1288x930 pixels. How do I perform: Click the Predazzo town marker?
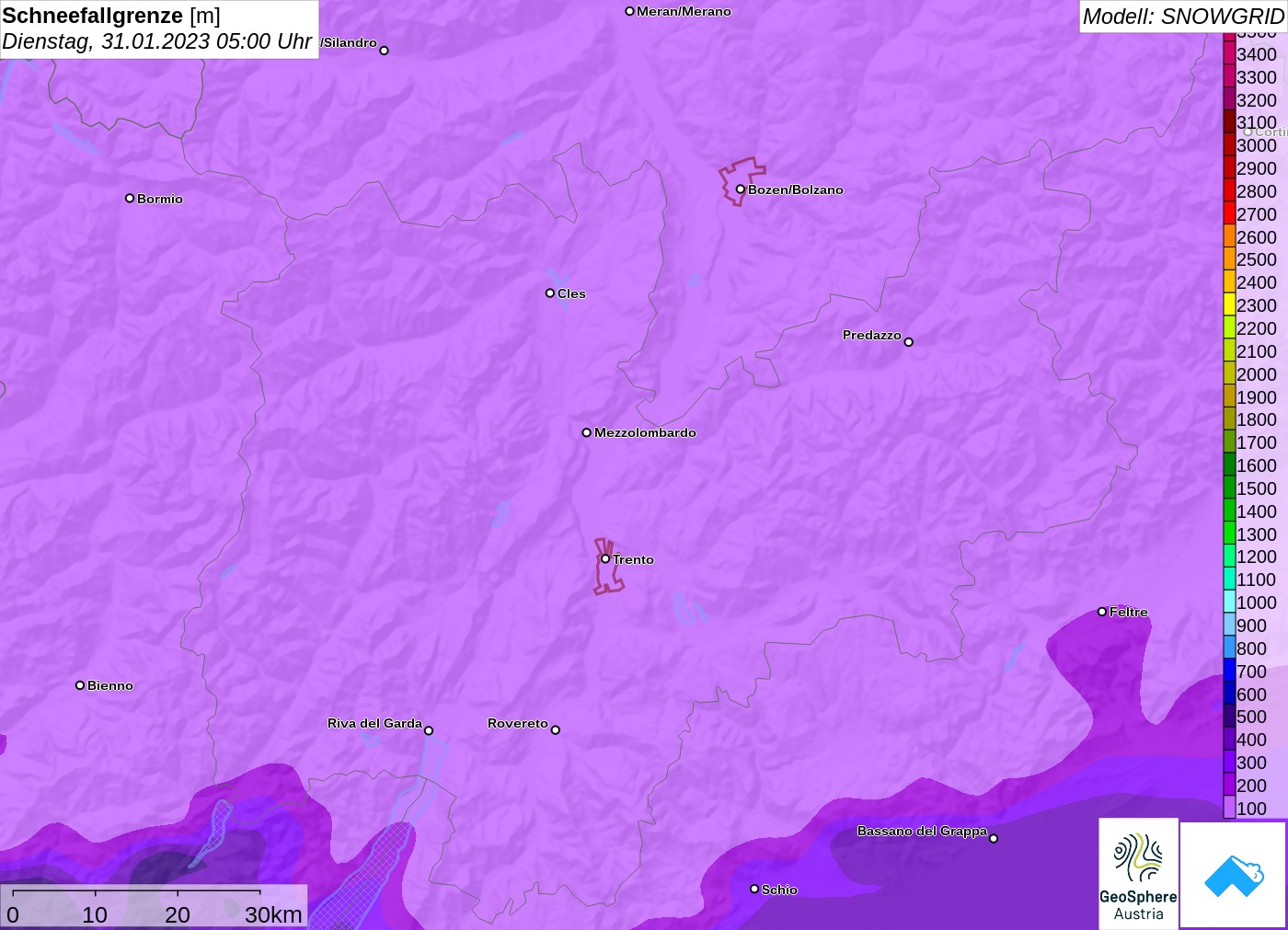(908, 342)
